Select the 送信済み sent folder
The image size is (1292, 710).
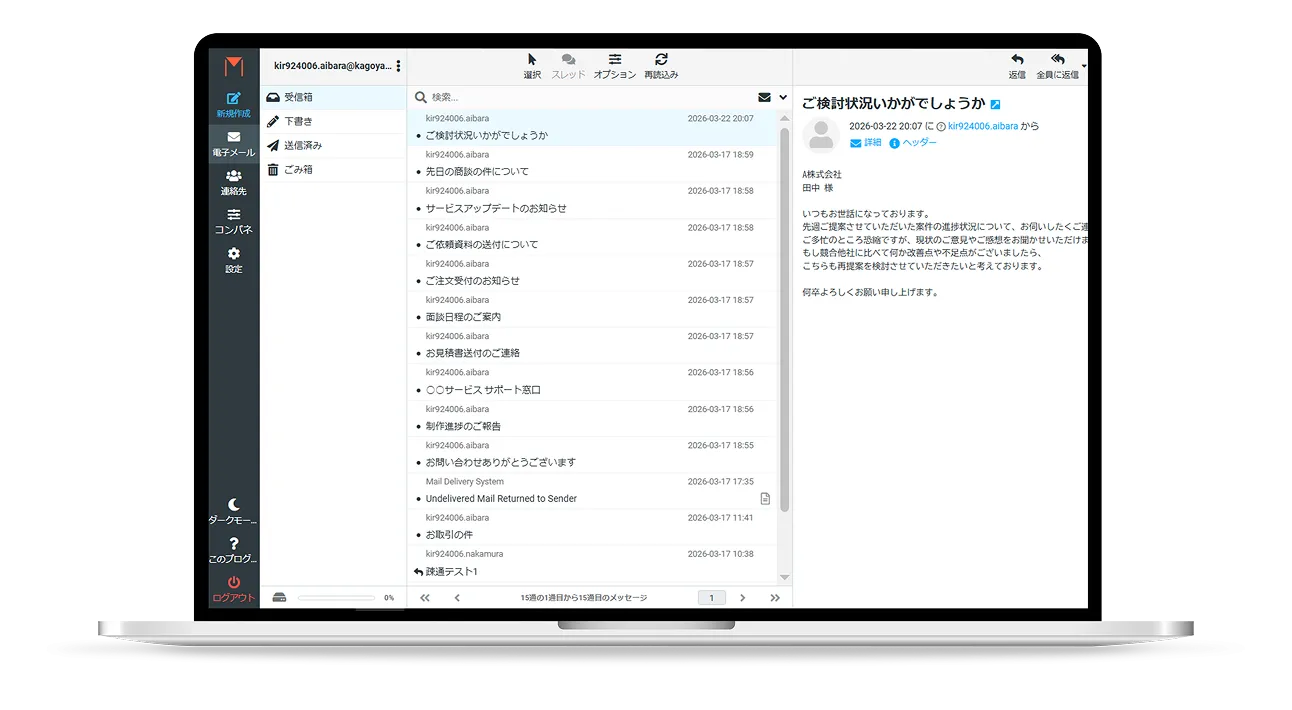333,145
